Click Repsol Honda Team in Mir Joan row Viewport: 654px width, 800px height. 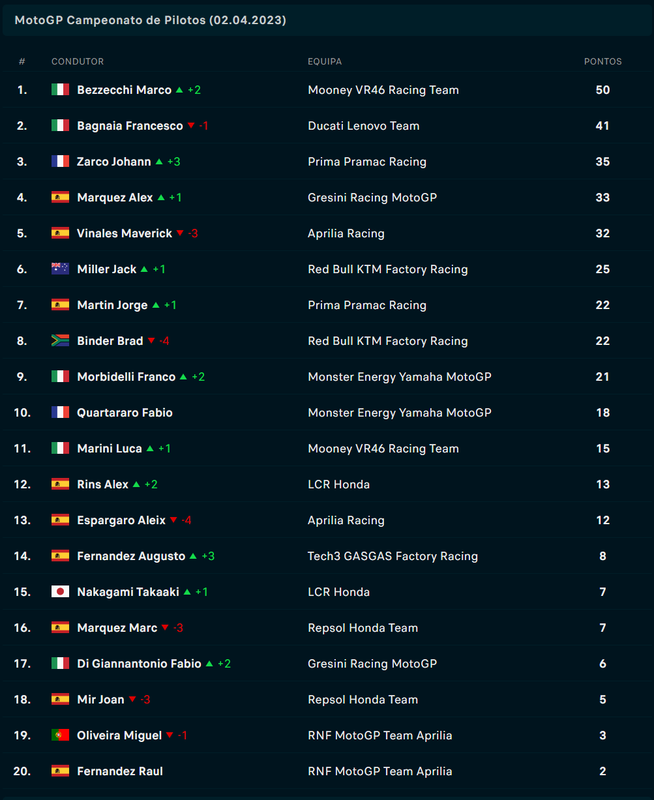point(363,699)
